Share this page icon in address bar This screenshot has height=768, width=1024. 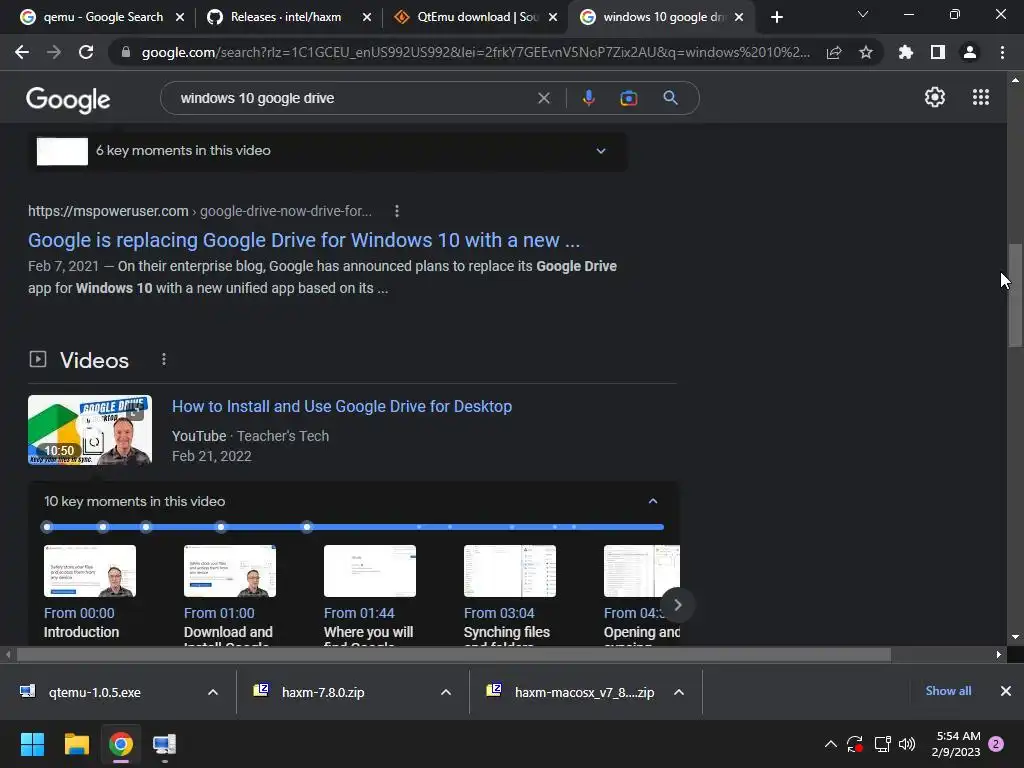pyautogui.click(x=834, y=52)
